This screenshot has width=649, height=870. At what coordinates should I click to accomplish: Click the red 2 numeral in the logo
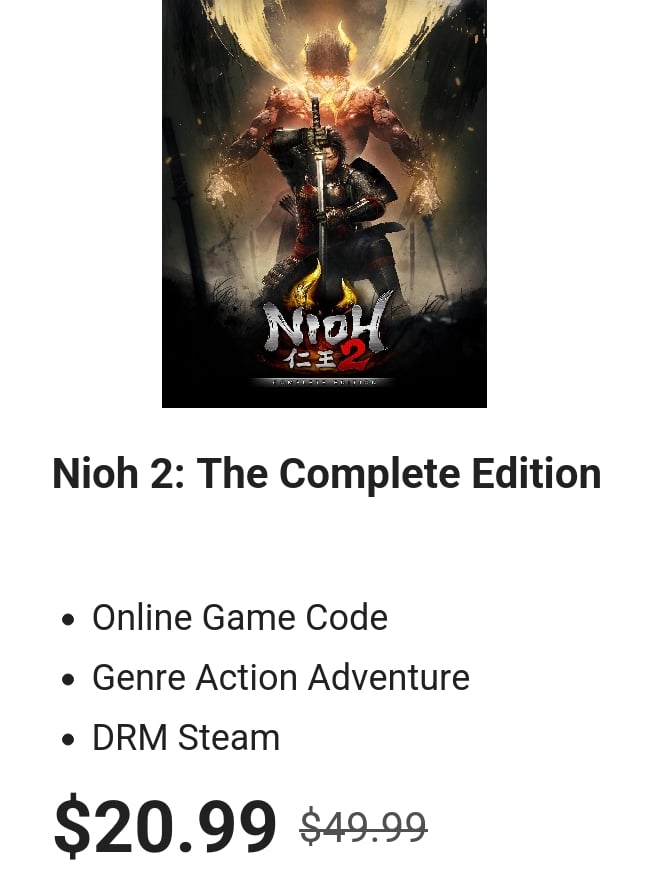[x=353, y=358]
